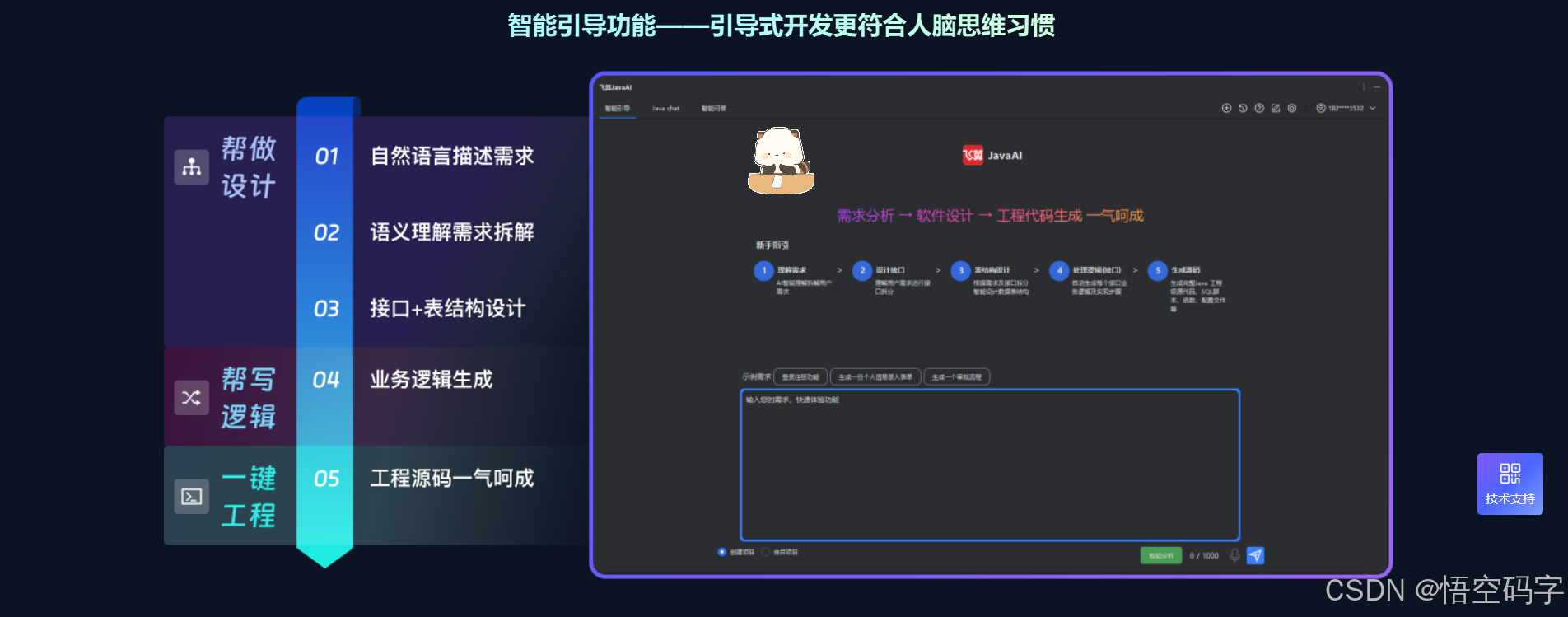Click step 5 circle 生成源码

[x=1157, y=270]
